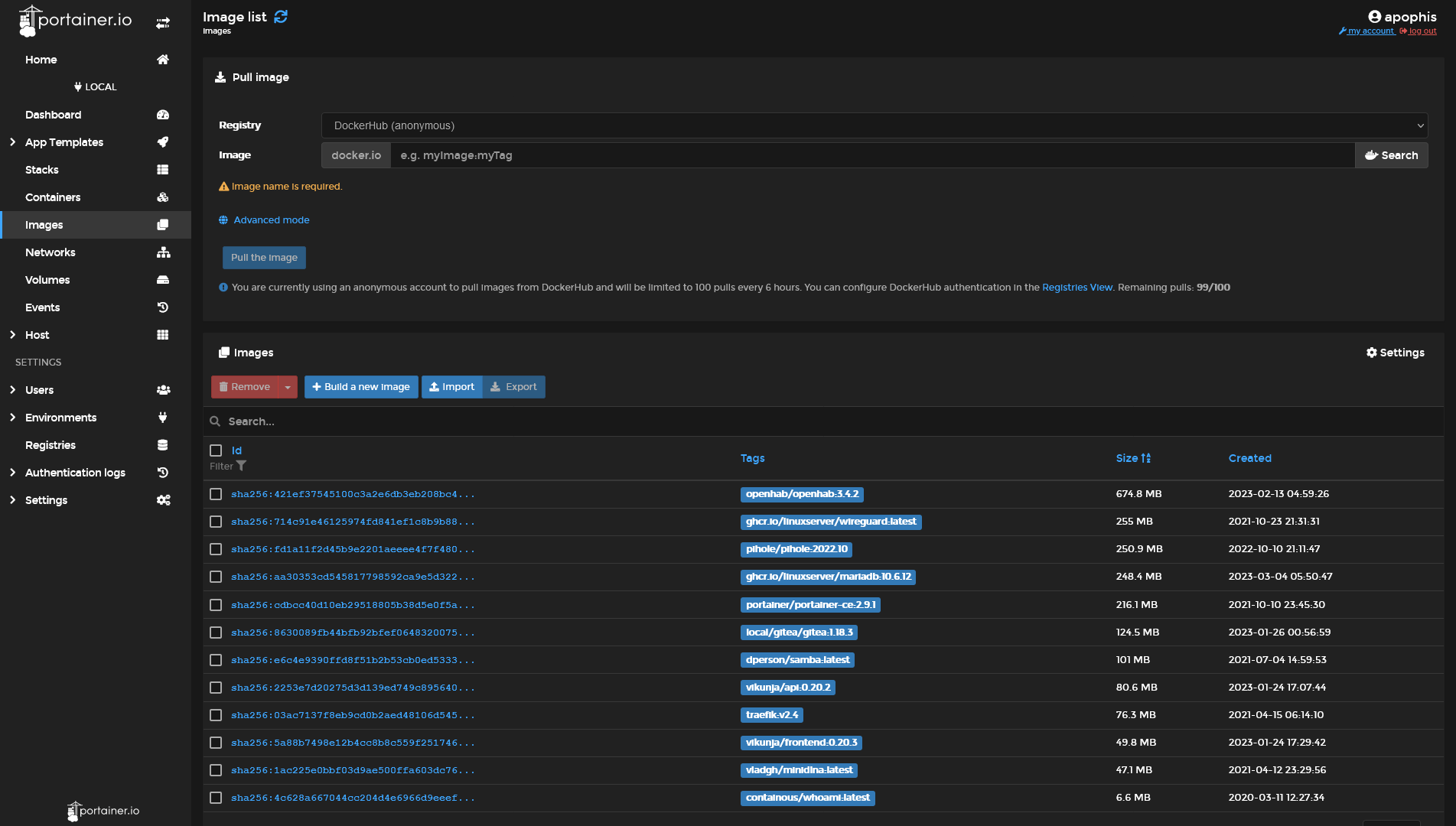Viewport: 1456px width, 826px height.
Task: Click the Dashboard gauge icon
Action: 163,115
